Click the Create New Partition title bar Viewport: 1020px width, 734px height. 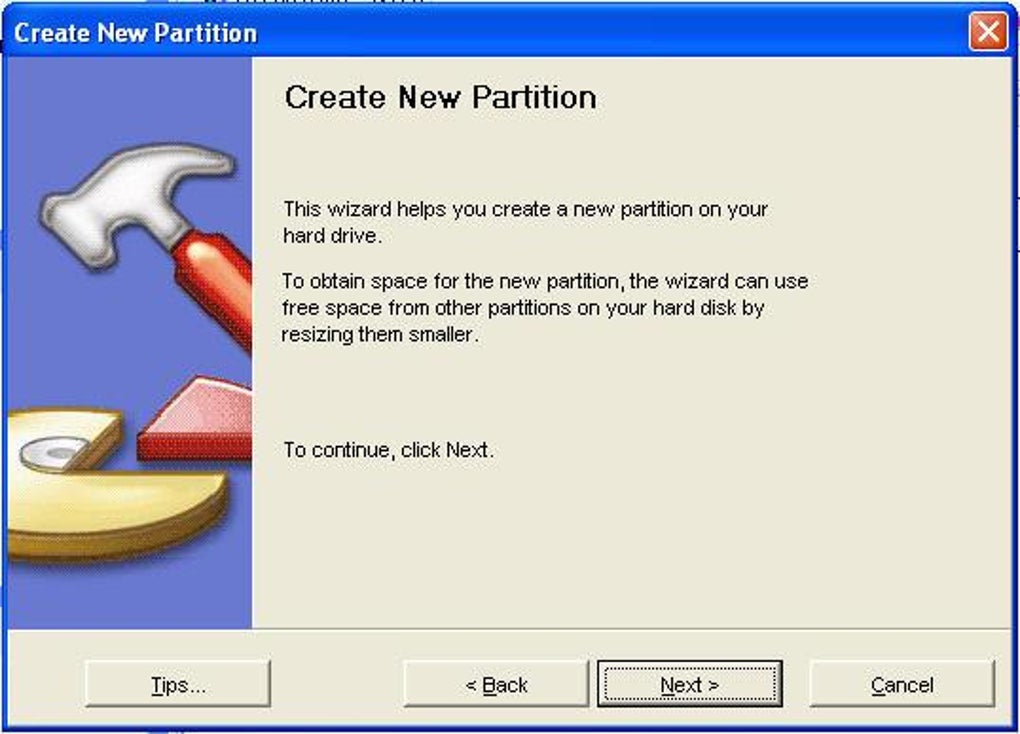(x=500, y=33)
